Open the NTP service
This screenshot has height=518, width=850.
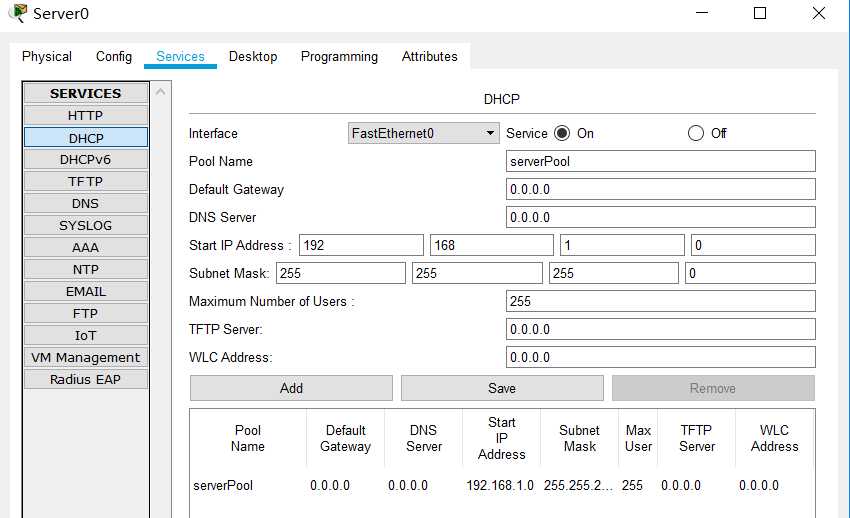point(86,269)
